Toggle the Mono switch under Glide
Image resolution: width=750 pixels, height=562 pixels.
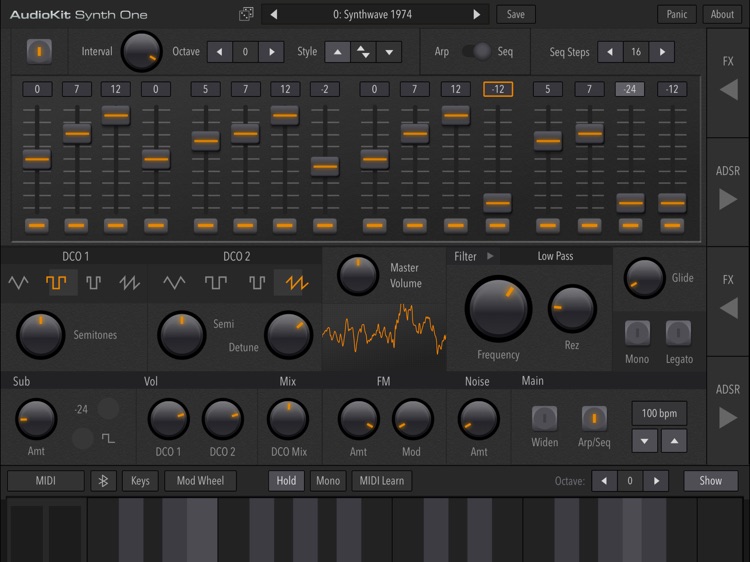[637, 333]
